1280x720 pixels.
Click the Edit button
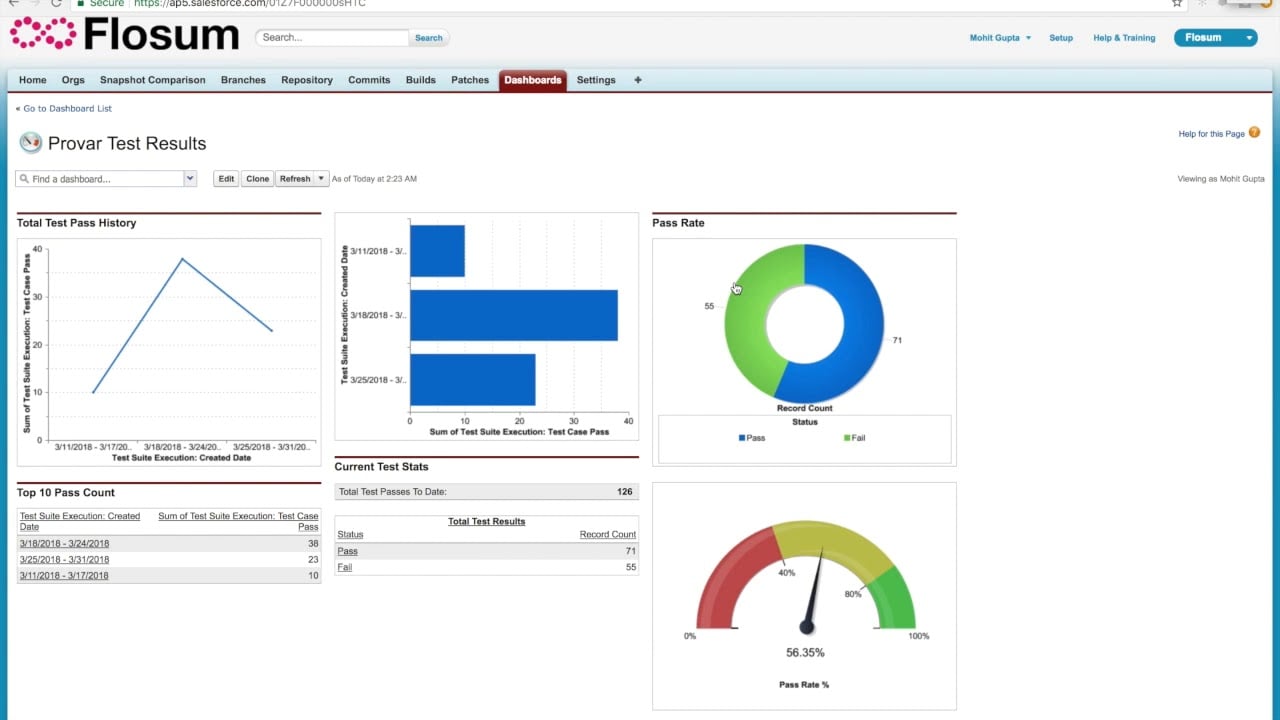226,178
